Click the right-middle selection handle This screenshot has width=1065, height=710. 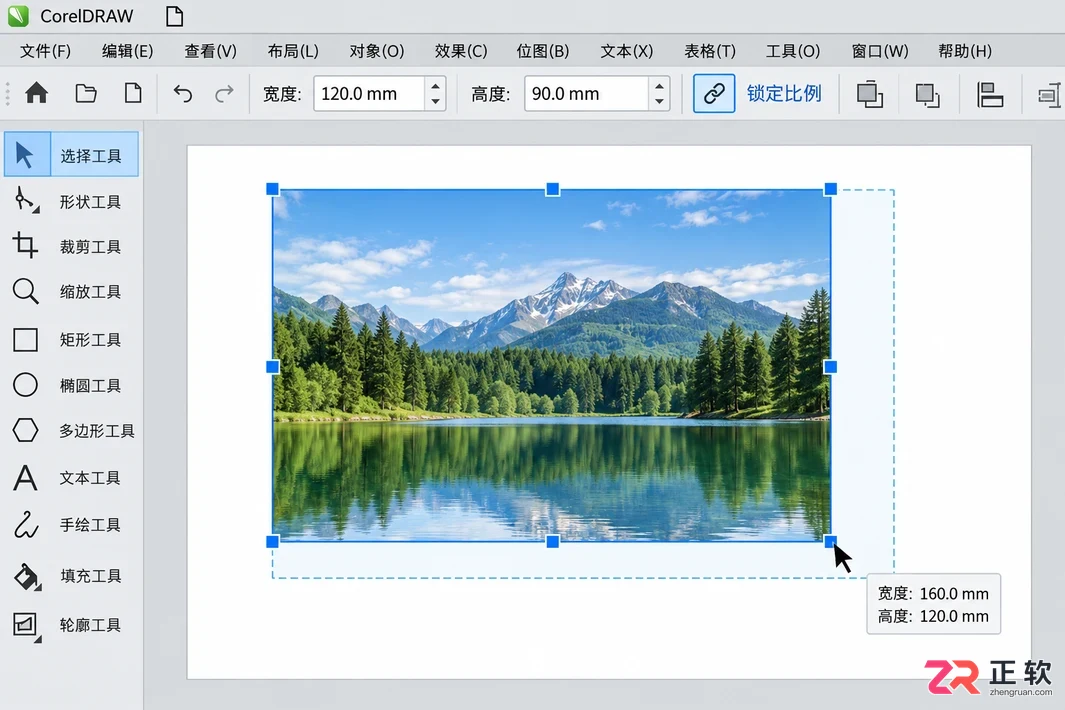830,367
